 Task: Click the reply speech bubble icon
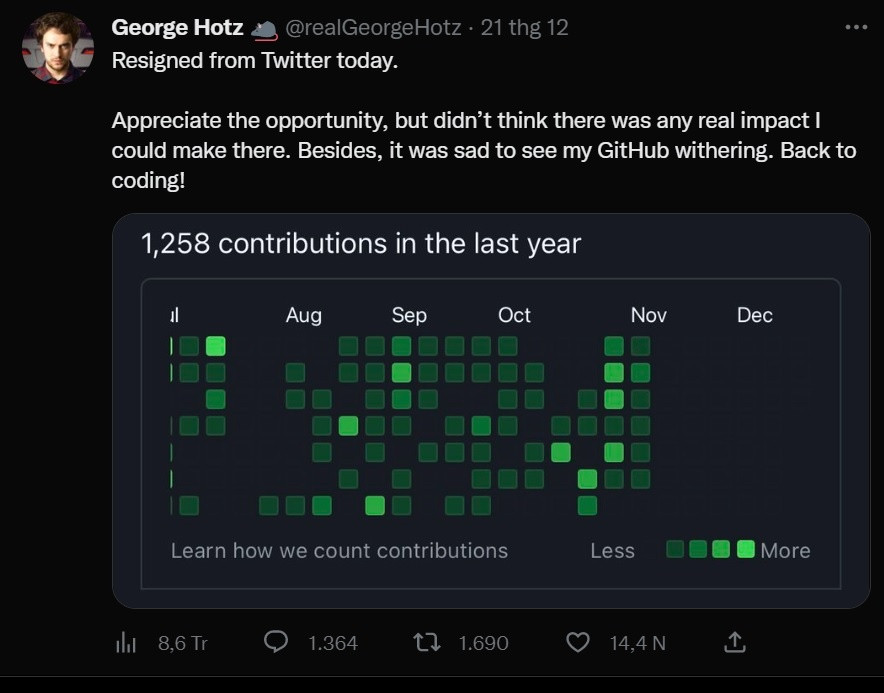point(276,642)
